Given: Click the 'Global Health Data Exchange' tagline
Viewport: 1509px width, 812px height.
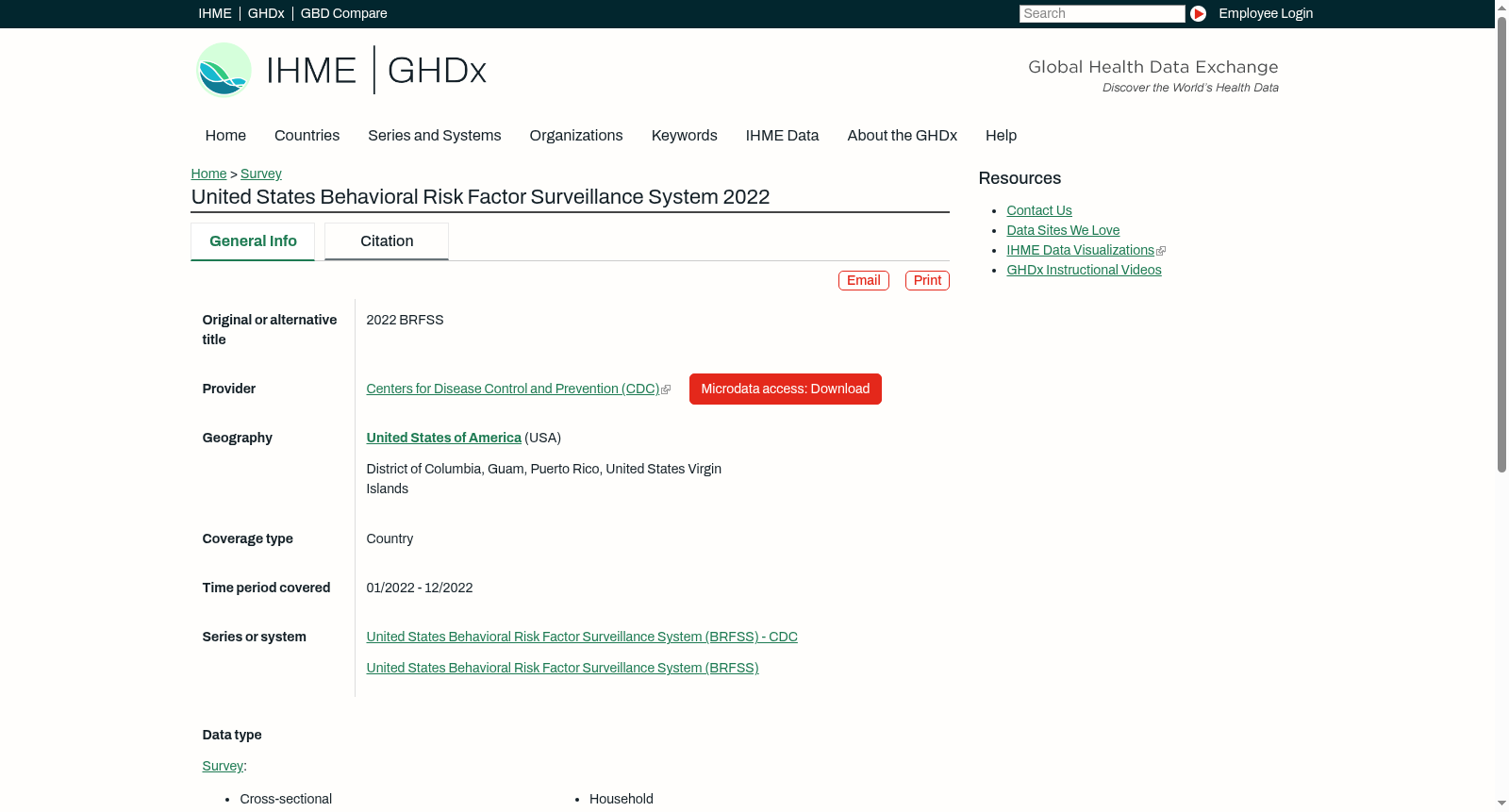Looking at the screenshot, I should pyautogui.click(x=1152, y=67).
